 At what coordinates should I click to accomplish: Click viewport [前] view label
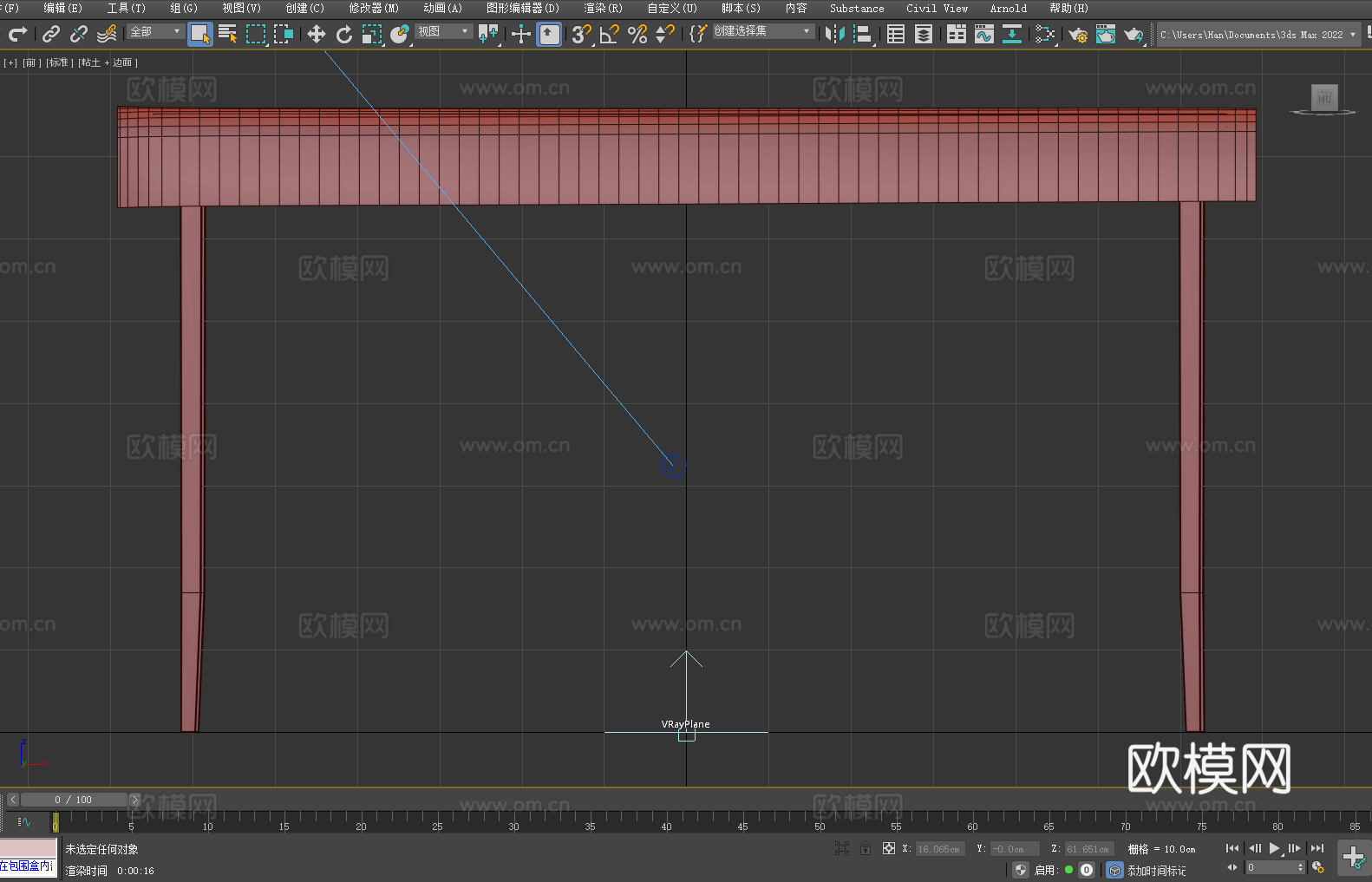click(31, 62)
